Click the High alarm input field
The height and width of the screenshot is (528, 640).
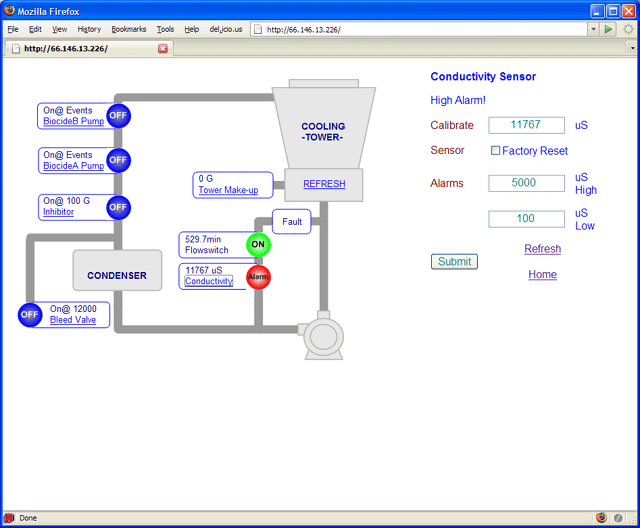[526, 183]
